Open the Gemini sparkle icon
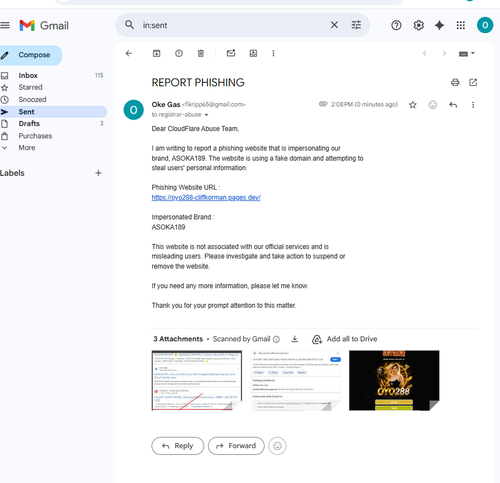Image resolution: width=500 pixels, height=483 pixels. (x=439, y=25)
